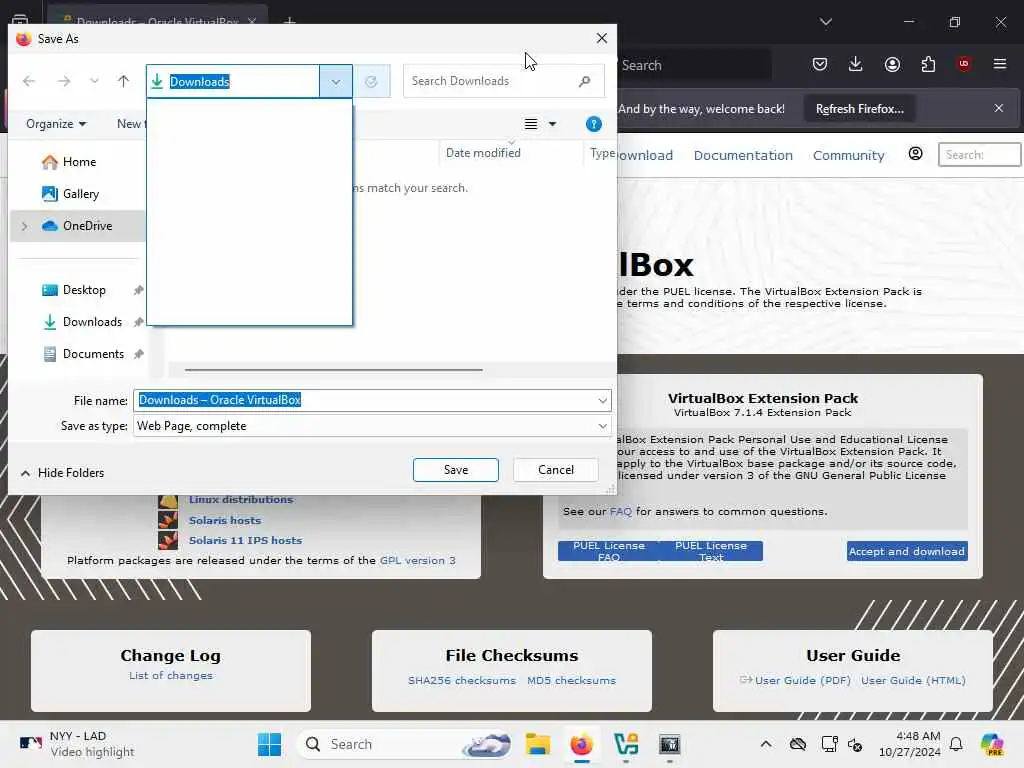Open PUEL License FAQ button

(x=609, y=551)
